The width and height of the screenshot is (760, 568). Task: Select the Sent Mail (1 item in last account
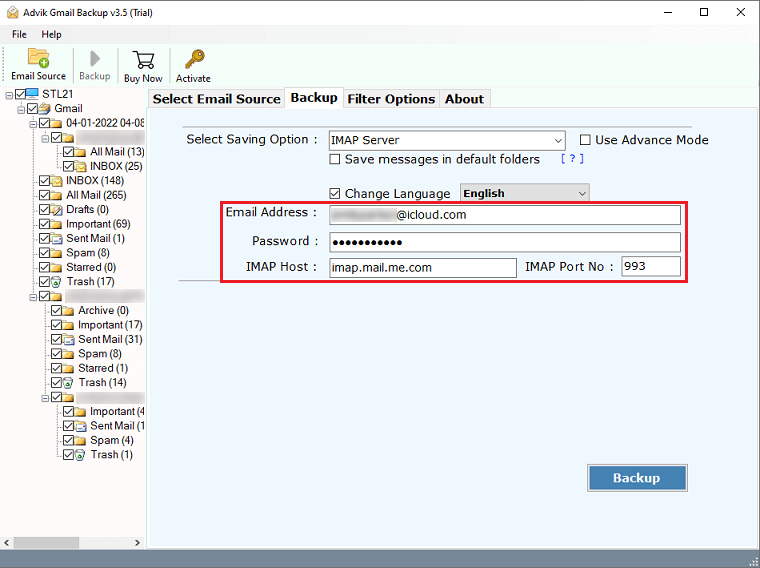[117, 426]
